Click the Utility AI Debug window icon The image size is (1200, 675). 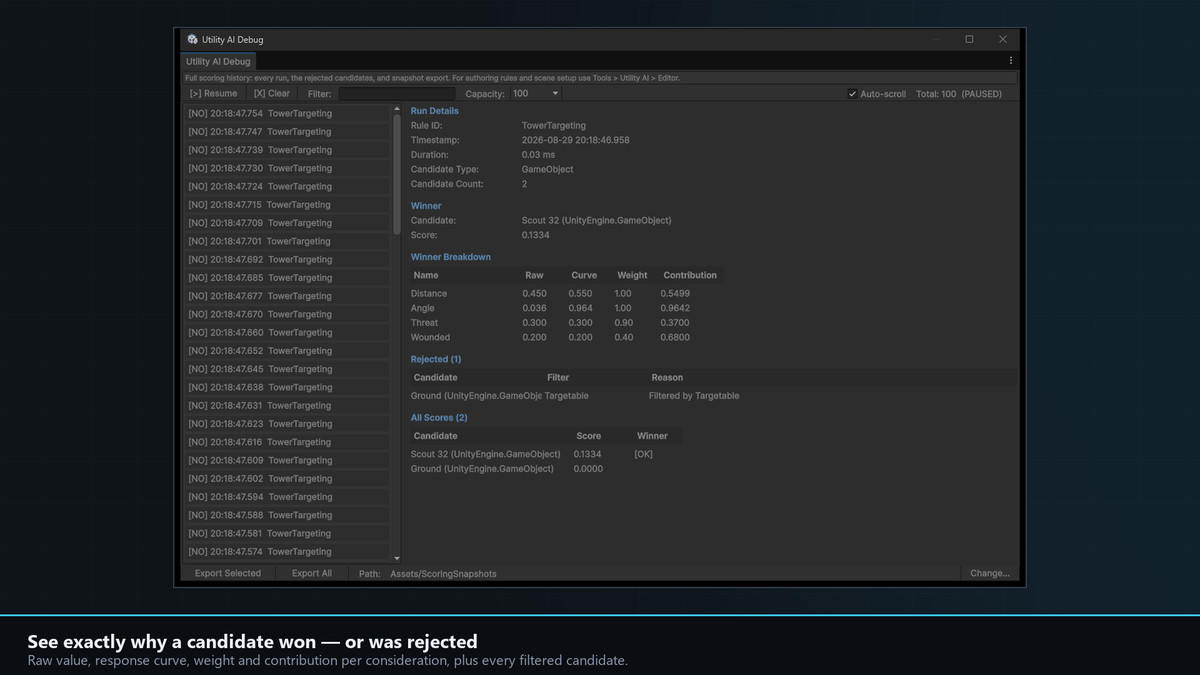point(192,40)
